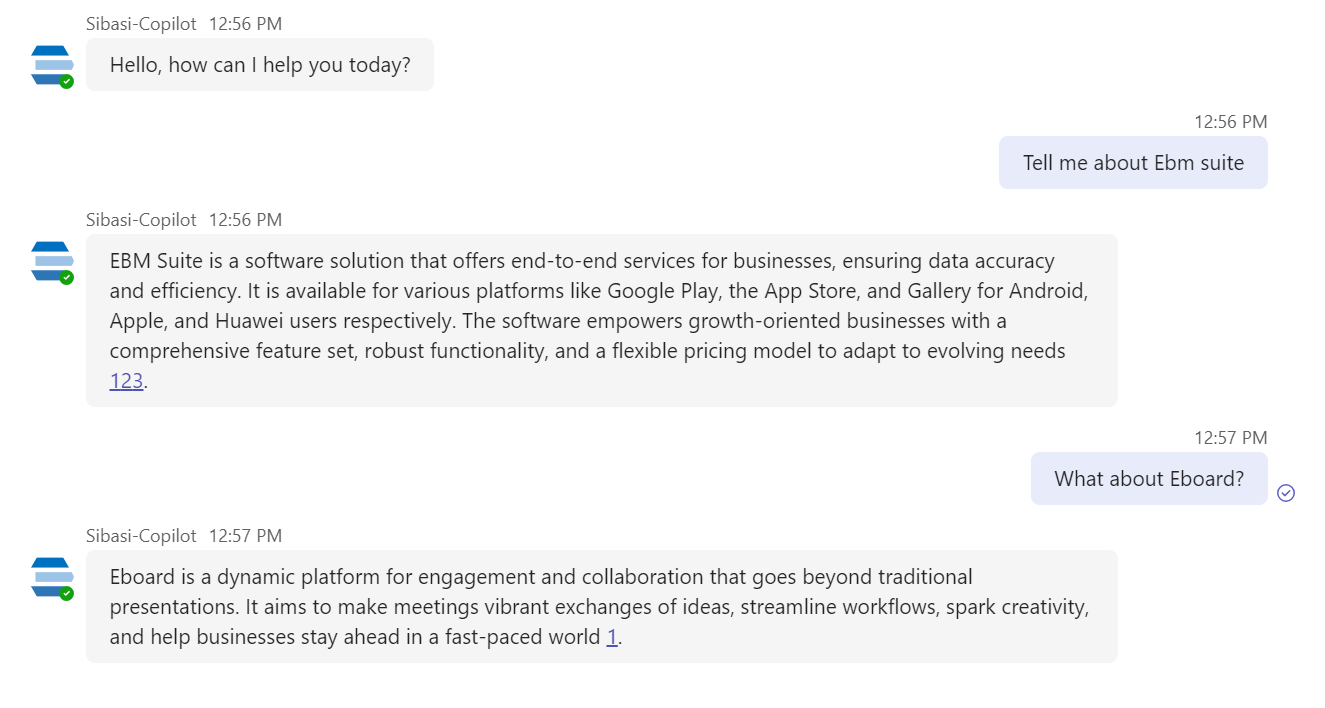1325x708 pixels.
Task: Click the sent checkmark icon beside "What about Eboard?"
Action: pyautogui.click(x=1286, y=492)
